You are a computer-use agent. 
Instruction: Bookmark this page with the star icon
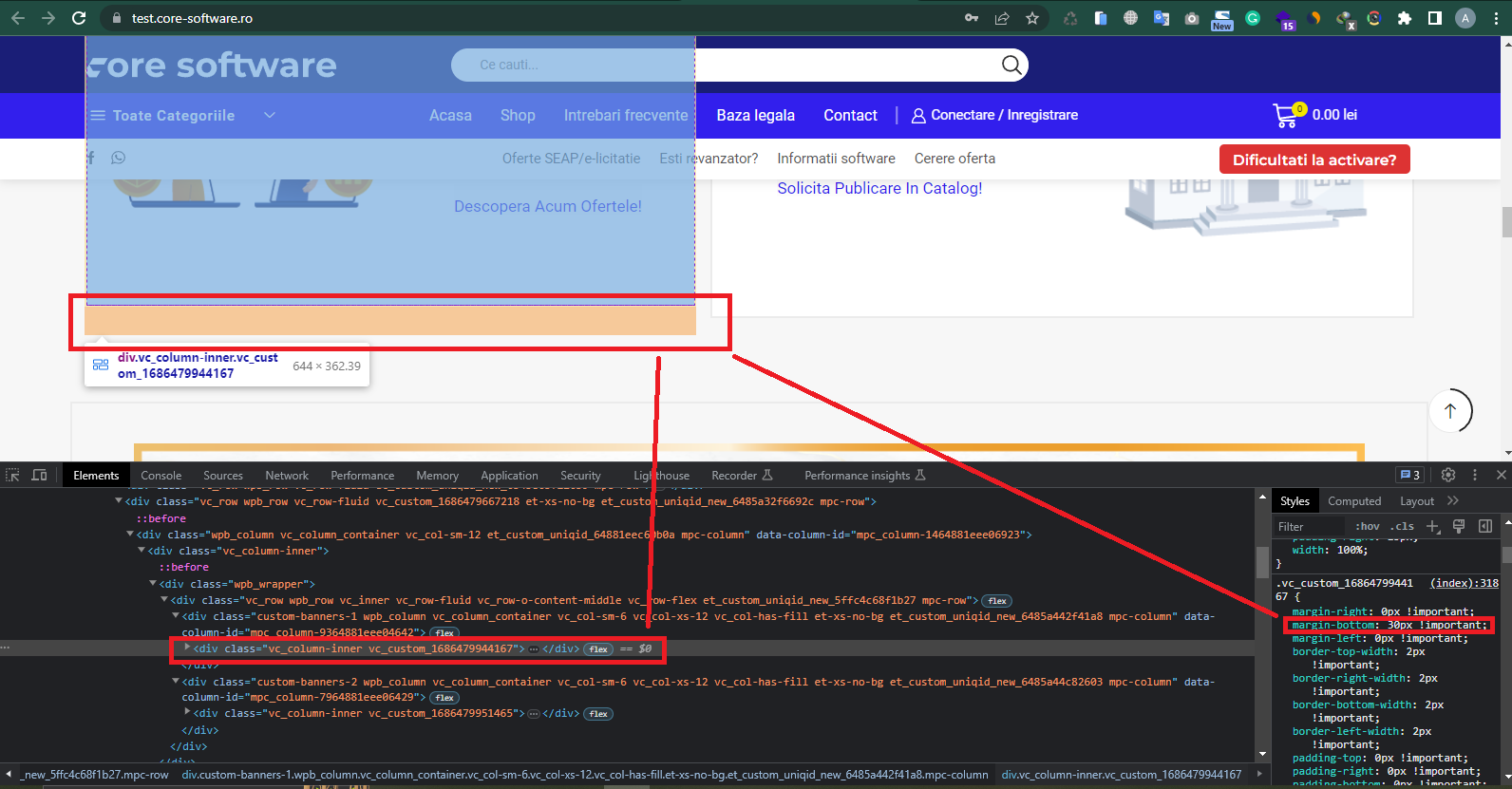coord(1032,18)
